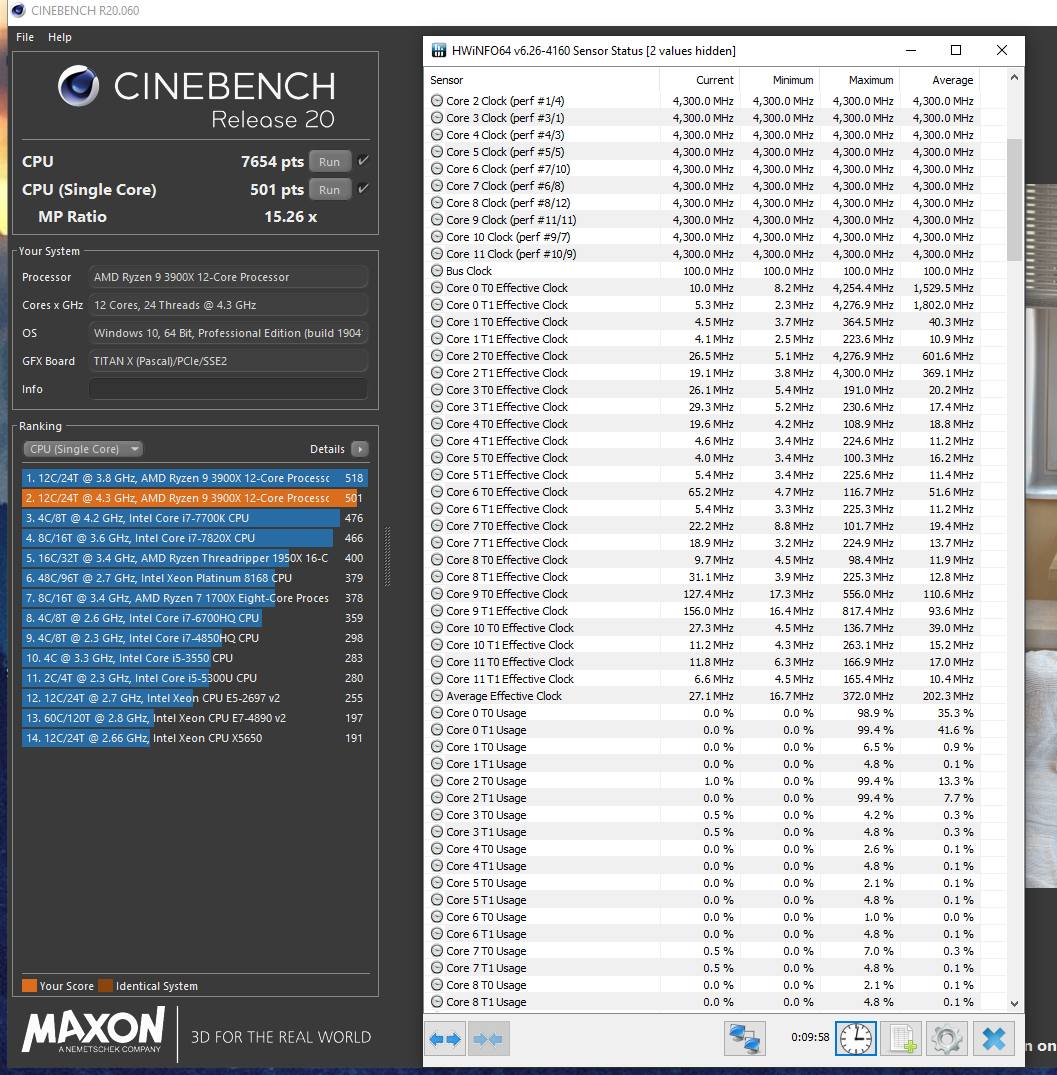The width and height of the screenshot is (1057, 1075).
Task: Click the Core 11 Clock row icon
Action: pos(437,254)
